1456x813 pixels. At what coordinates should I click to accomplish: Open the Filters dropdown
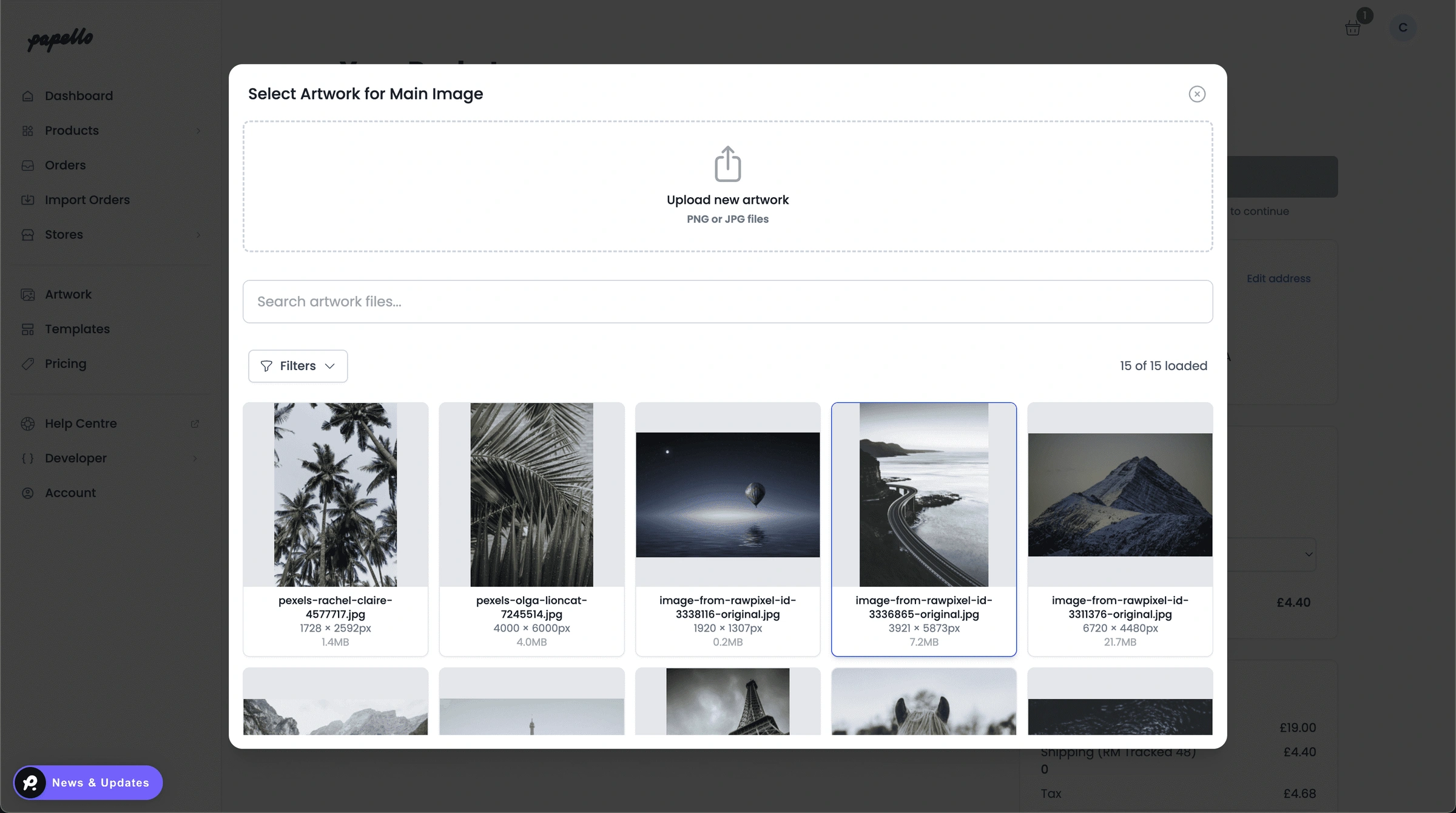pyautogui.click(x=297, y=366)
